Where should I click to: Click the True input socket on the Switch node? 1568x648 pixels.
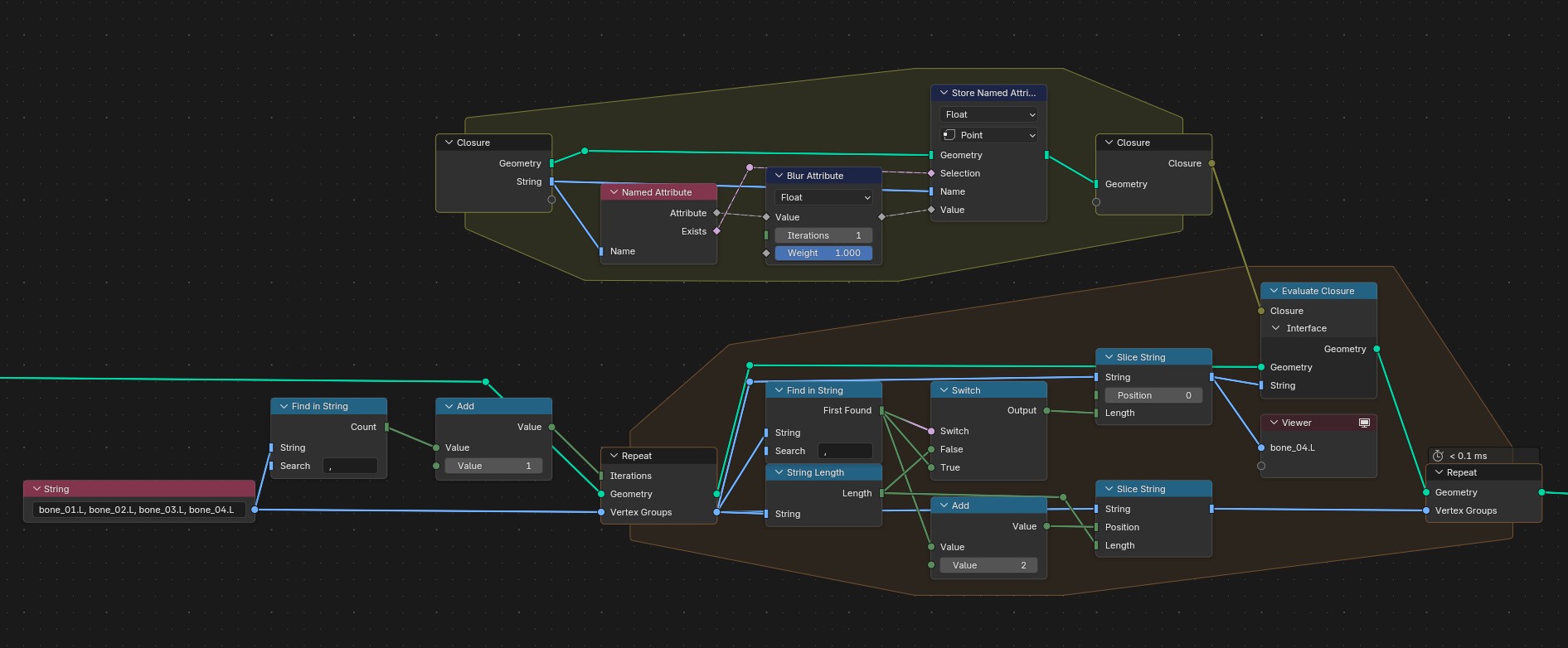931,467
